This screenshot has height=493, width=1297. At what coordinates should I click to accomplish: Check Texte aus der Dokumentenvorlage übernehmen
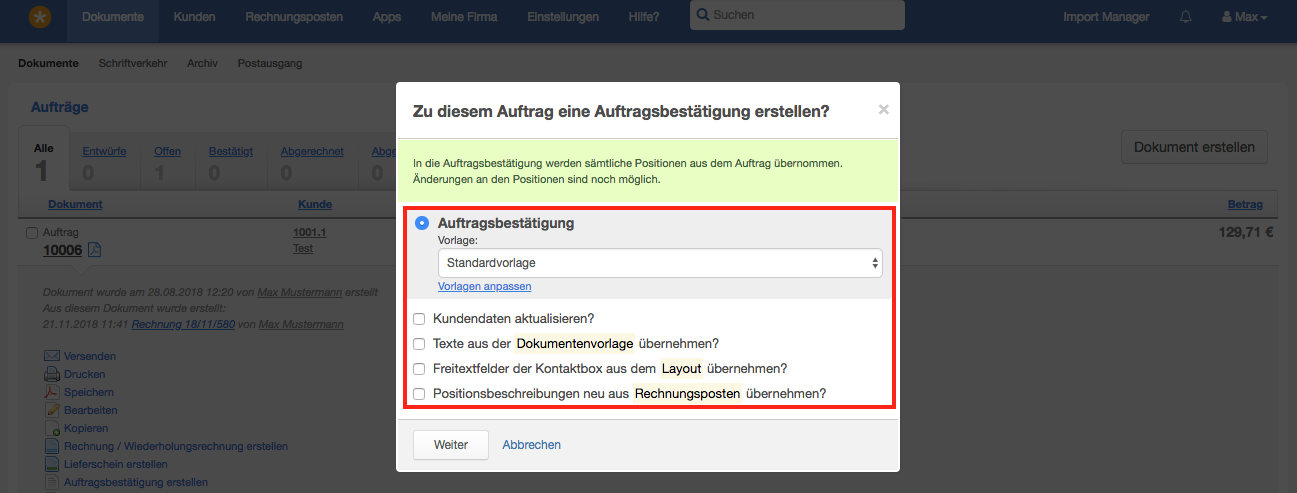(420, 343)
